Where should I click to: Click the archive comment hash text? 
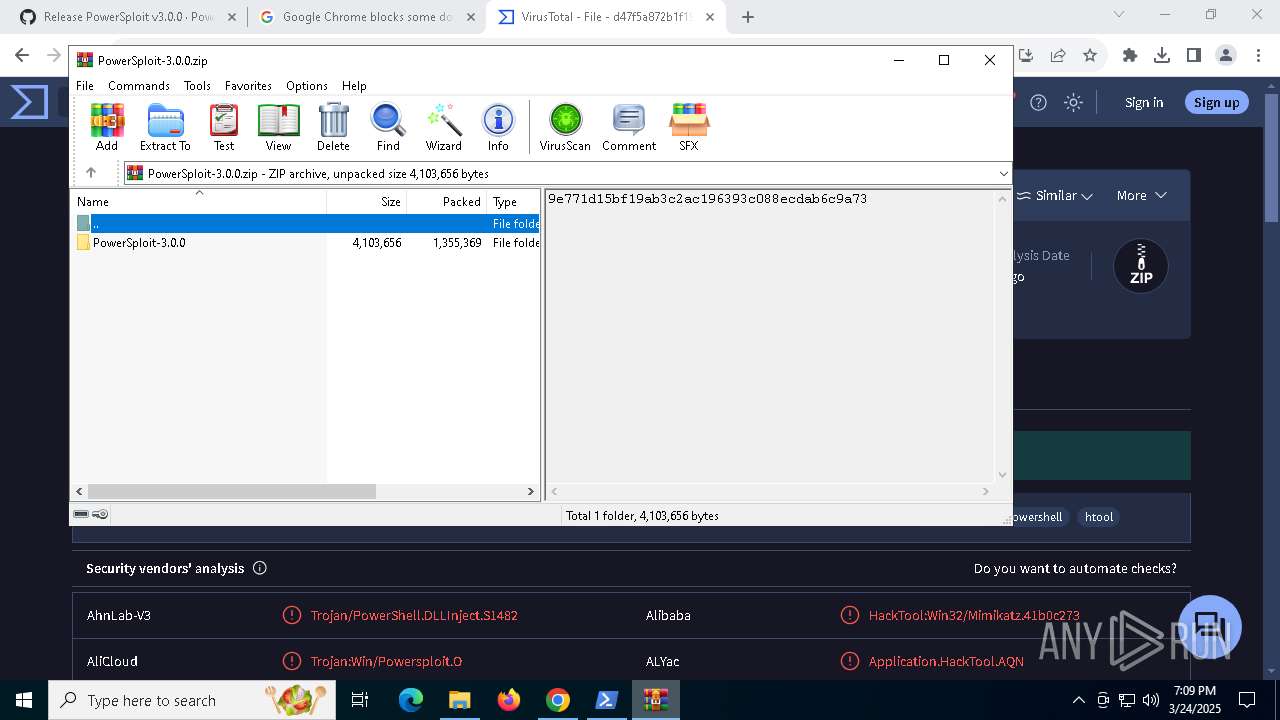(x=707, y=199)
